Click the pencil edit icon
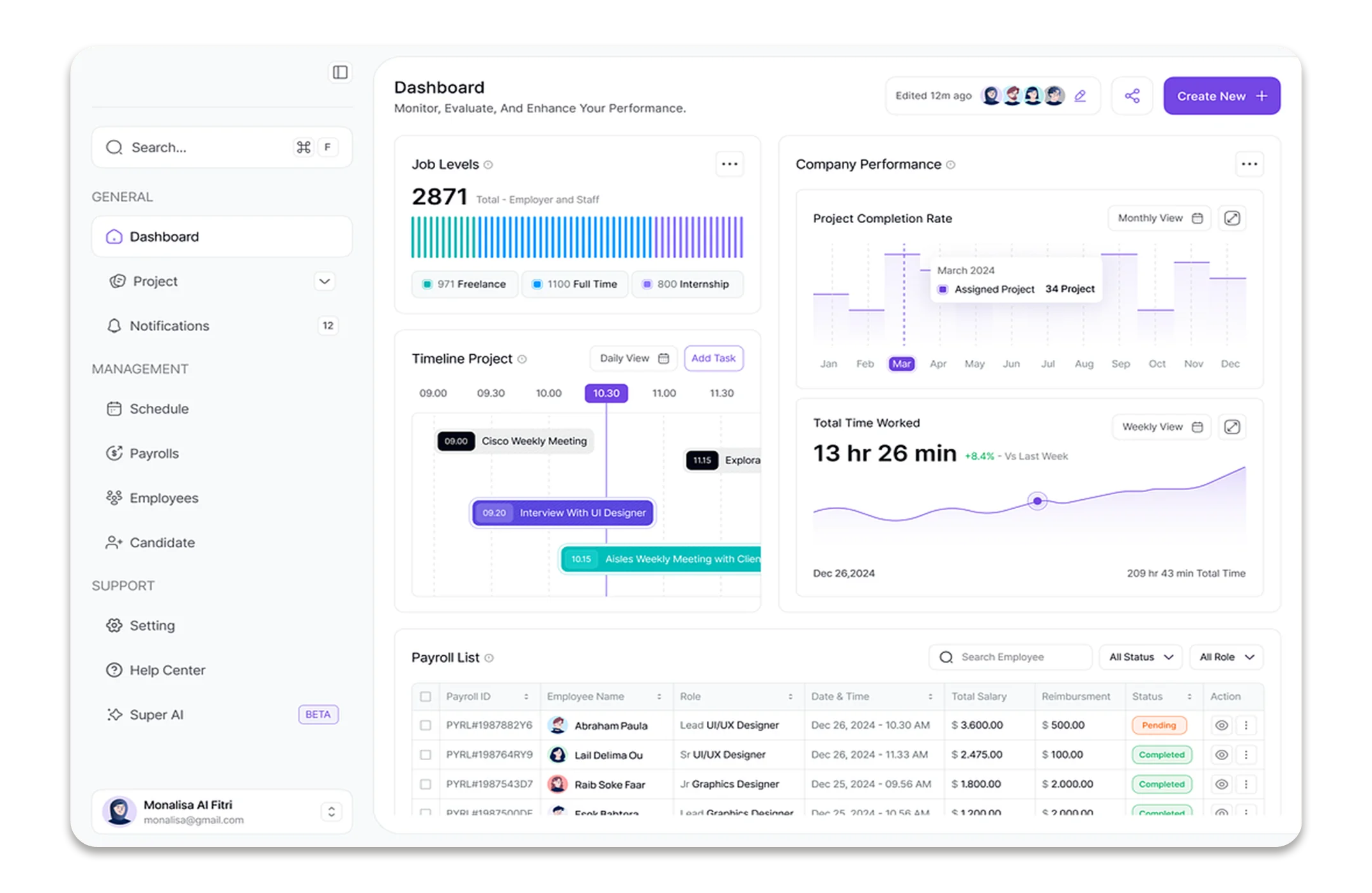Screen dimensions: 1372x893 [1080, 96]
